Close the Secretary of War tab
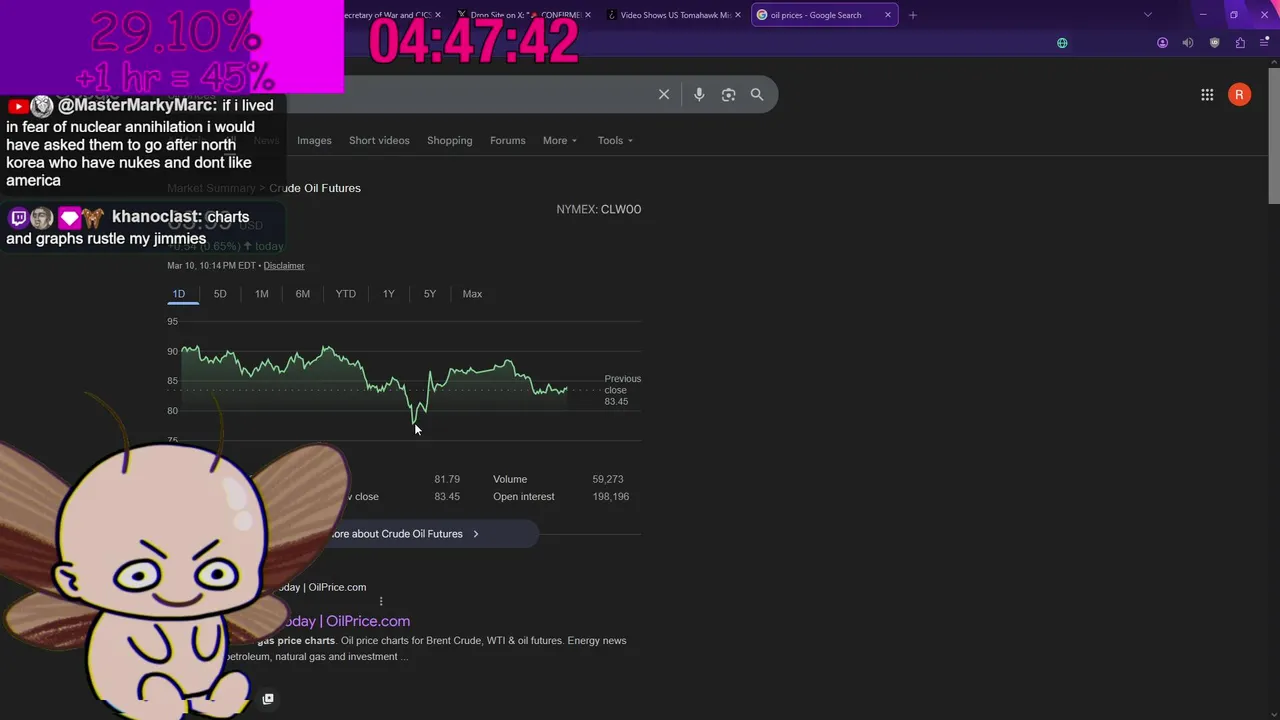 click(x=438, y=15)
